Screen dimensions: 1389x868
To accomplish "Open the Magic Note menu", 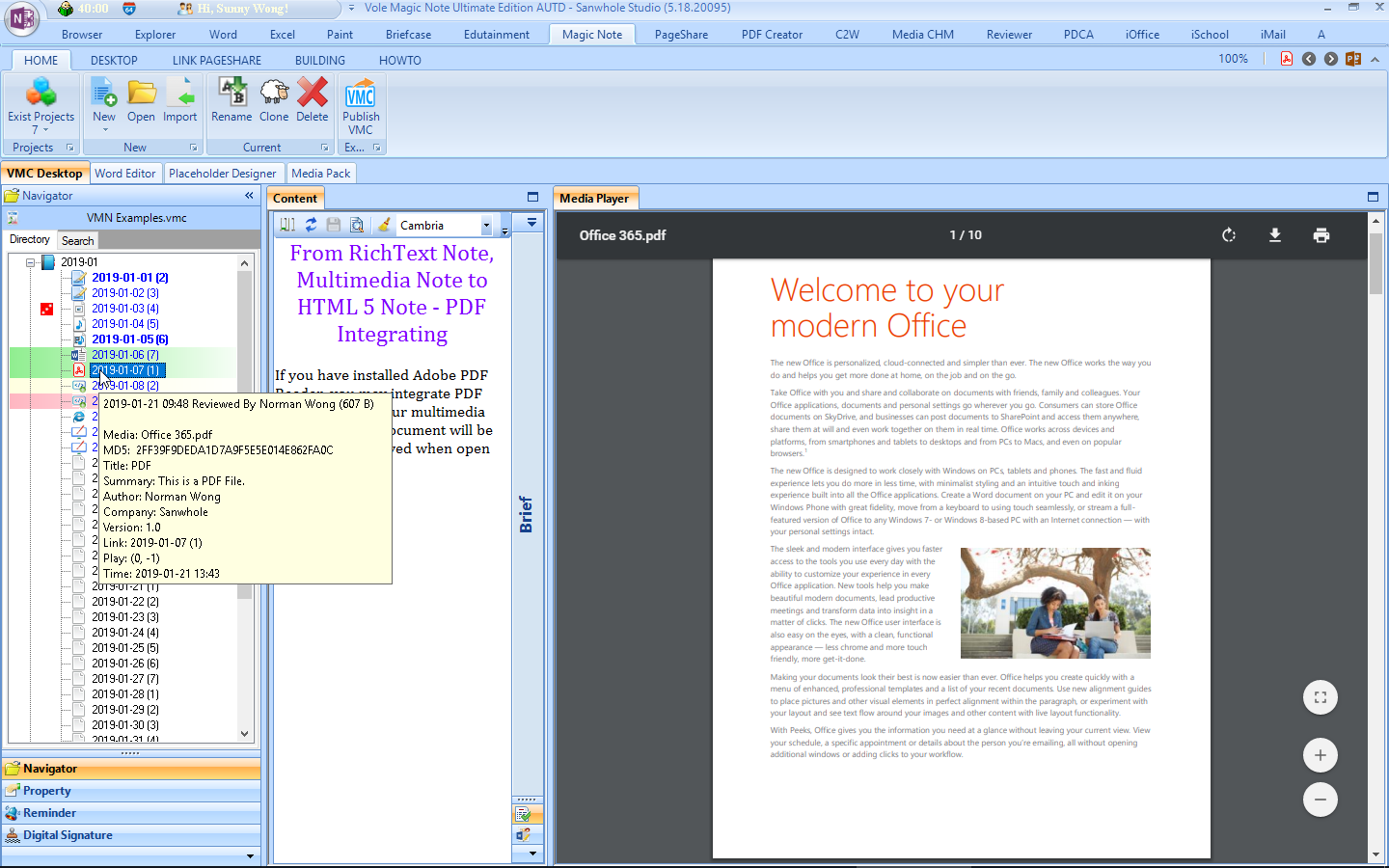I will [592, 35].
